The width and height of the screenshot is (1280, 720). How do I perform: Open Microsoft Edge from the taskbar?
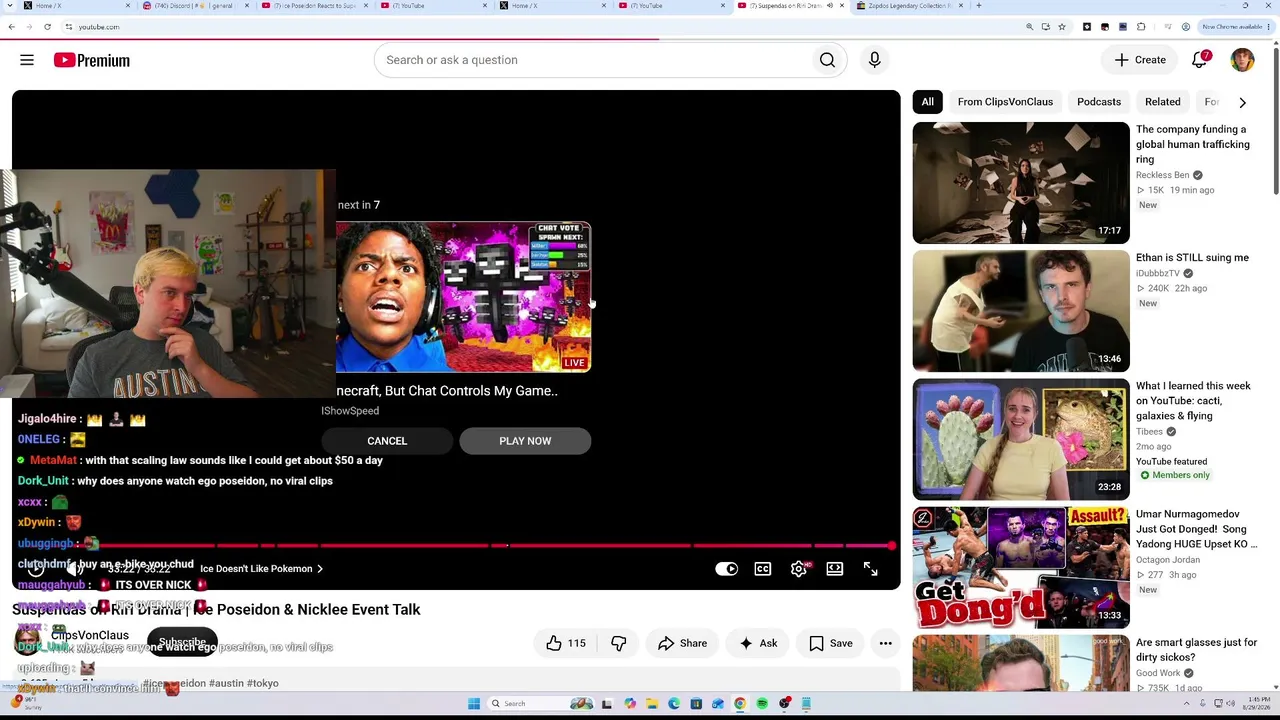click(674, 703)
